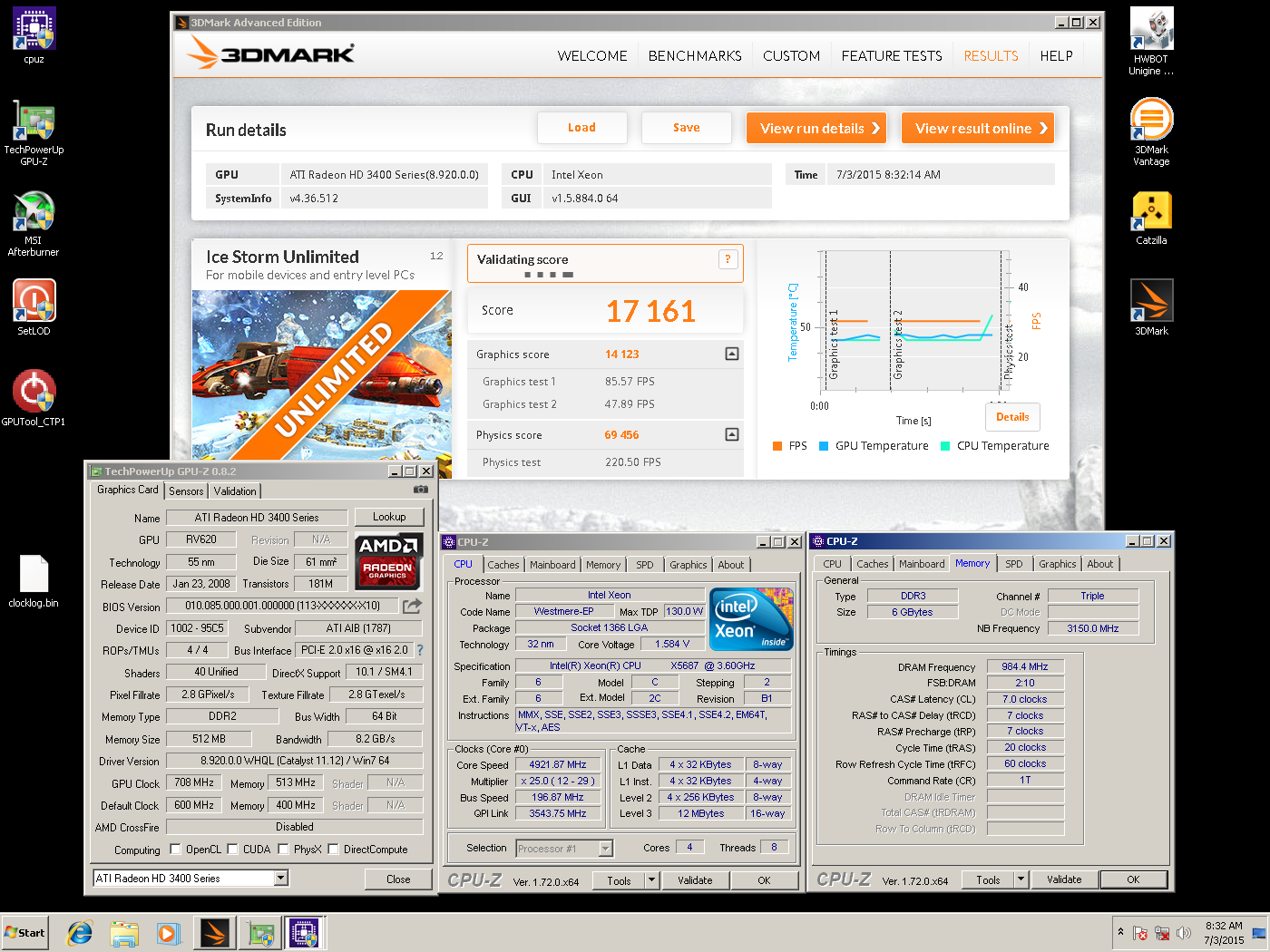The image size is (1270, 952).
Task: Switch to GPU-Z taskbar button
Action: click(260, 932)
